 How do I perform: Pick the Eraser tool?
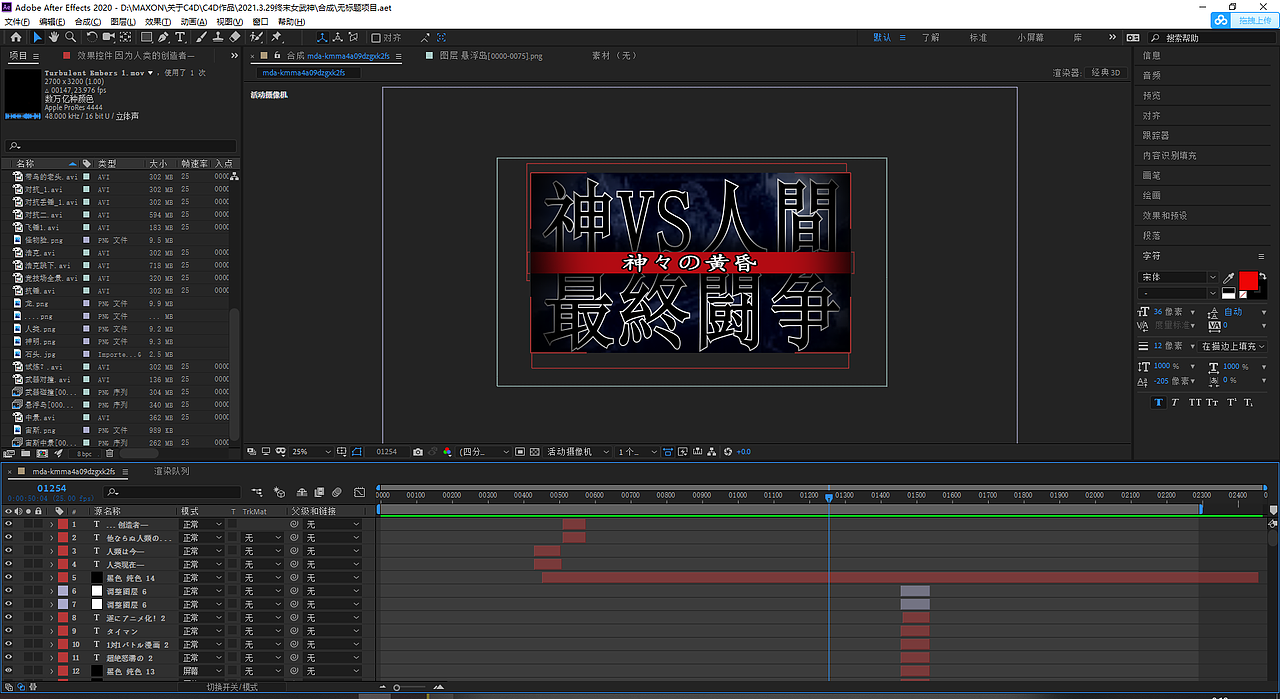coord(235,37)
